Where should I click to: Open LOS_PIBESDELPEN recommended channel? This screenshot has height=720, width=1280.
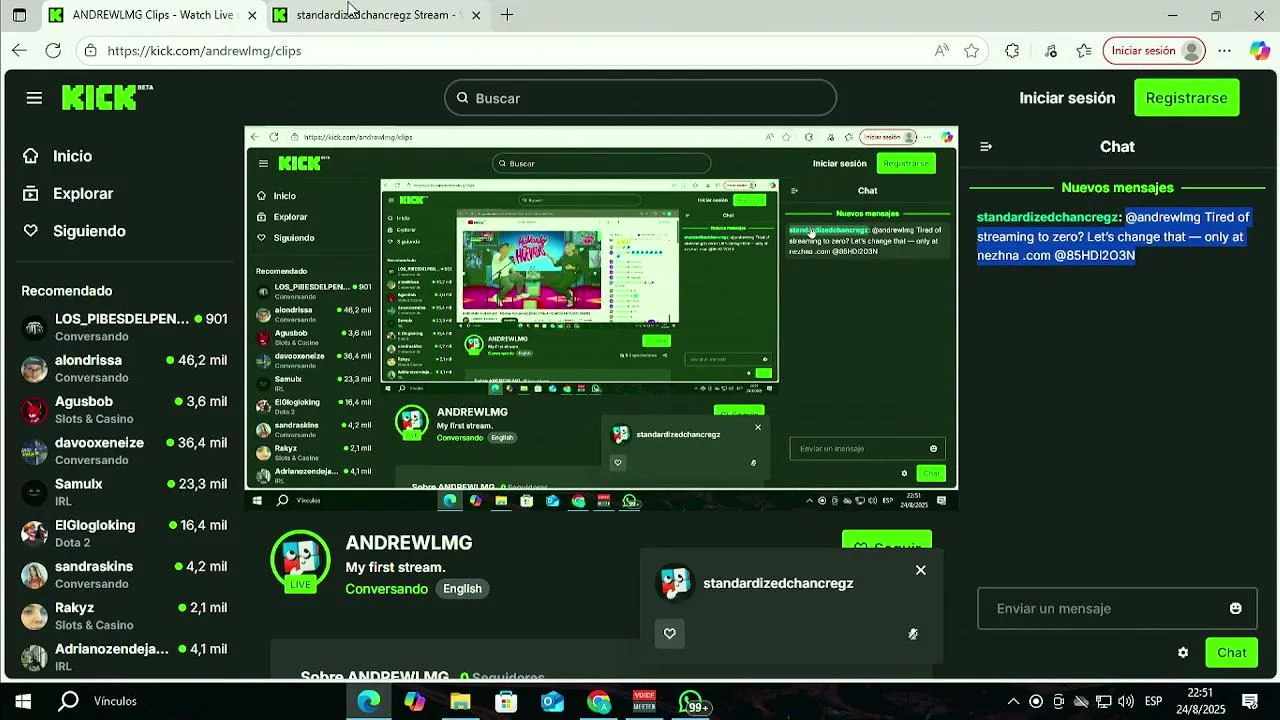(125, 327)
